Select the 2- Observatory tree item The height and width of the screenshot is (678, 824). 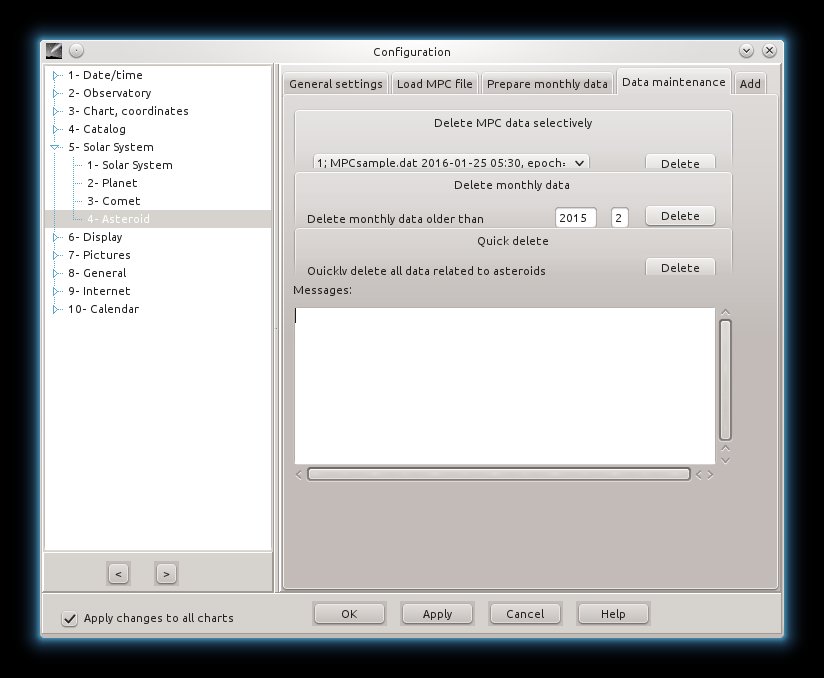110,93
